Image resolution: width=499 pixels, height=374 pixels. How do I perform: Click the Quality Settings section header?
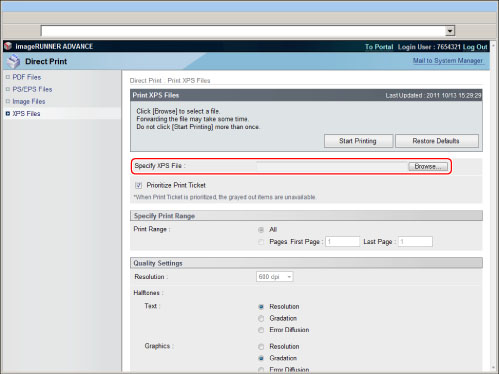[306, 263]
